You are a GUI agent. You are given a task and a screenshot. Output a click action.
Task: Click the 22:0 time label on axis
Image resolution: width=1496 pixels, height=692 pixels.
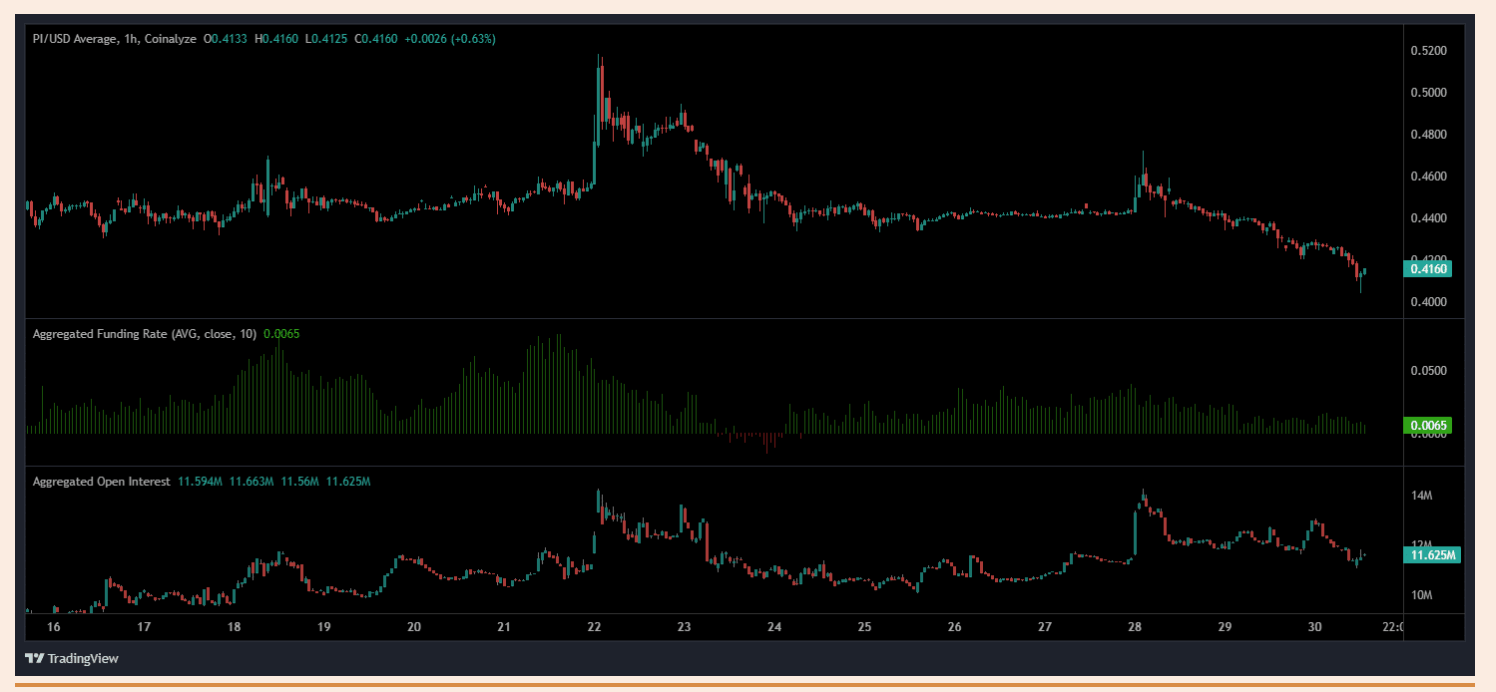click(x=1393, y=627)
